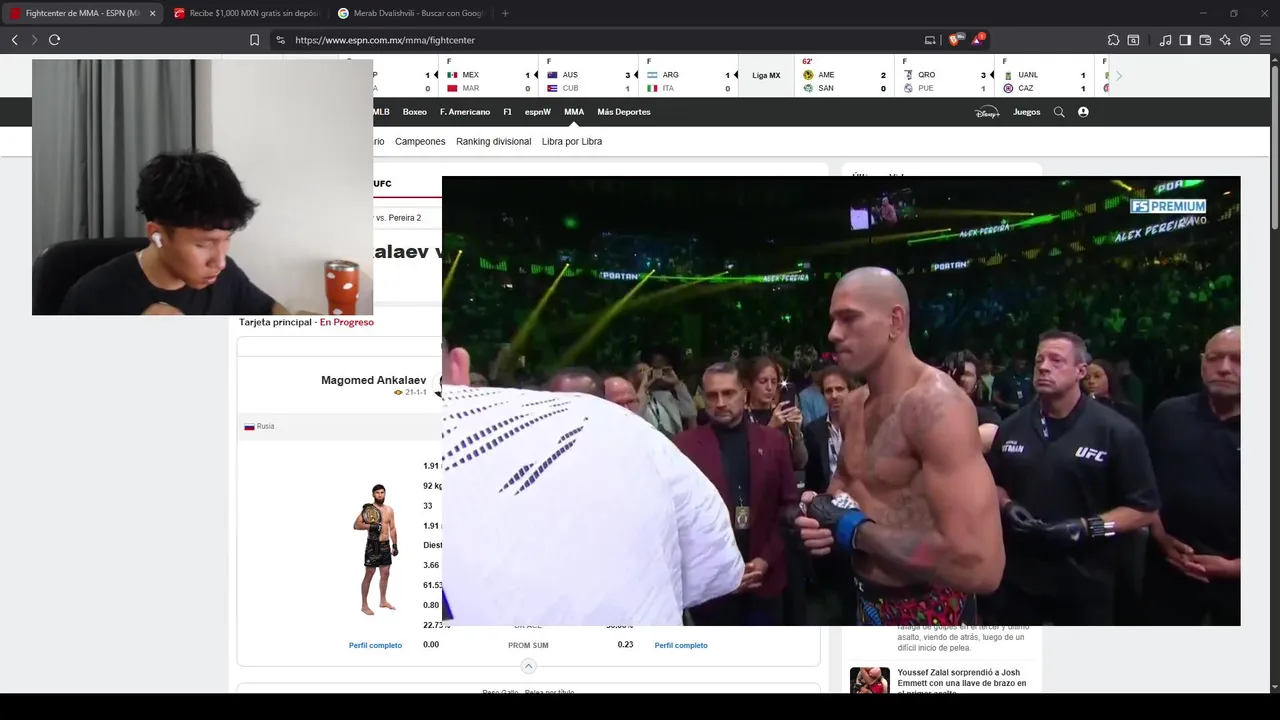The image size is (1280, 720).
Task: Click the install/cast screen icon in address bar
Action: coord(930,40)
